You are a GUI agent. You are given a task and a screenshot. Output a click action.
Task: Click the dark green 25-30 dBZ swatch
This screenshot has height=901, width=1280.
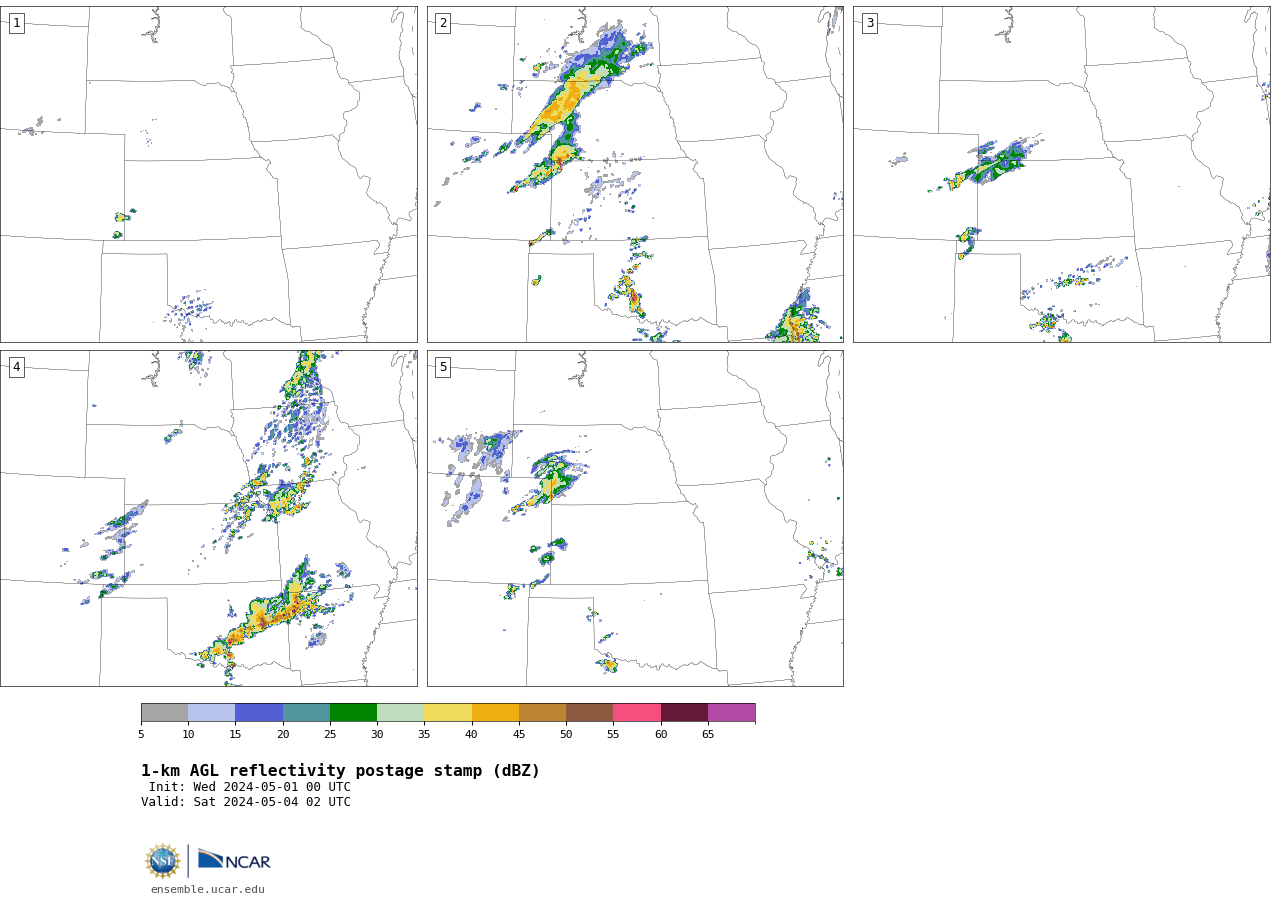click(353, 712)
